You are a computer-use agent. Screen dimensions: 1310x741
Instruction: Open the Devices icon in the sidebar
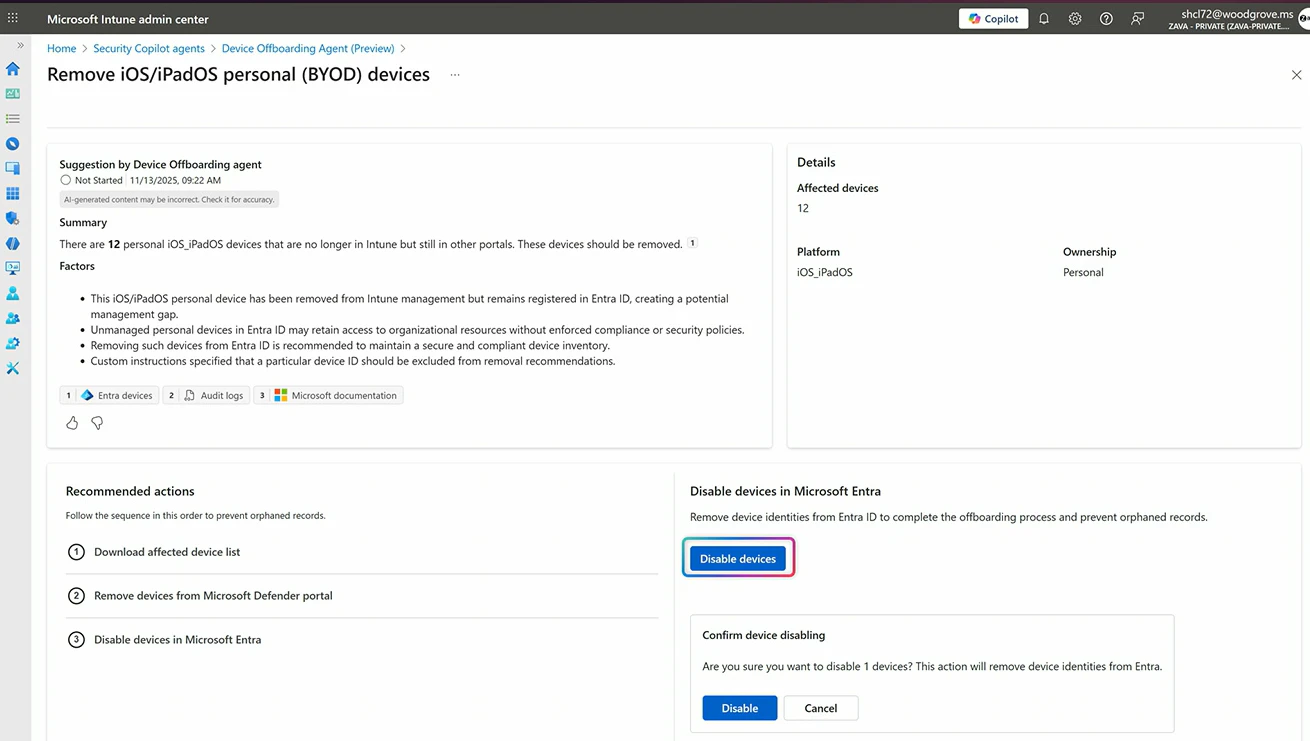pos(13,169)
